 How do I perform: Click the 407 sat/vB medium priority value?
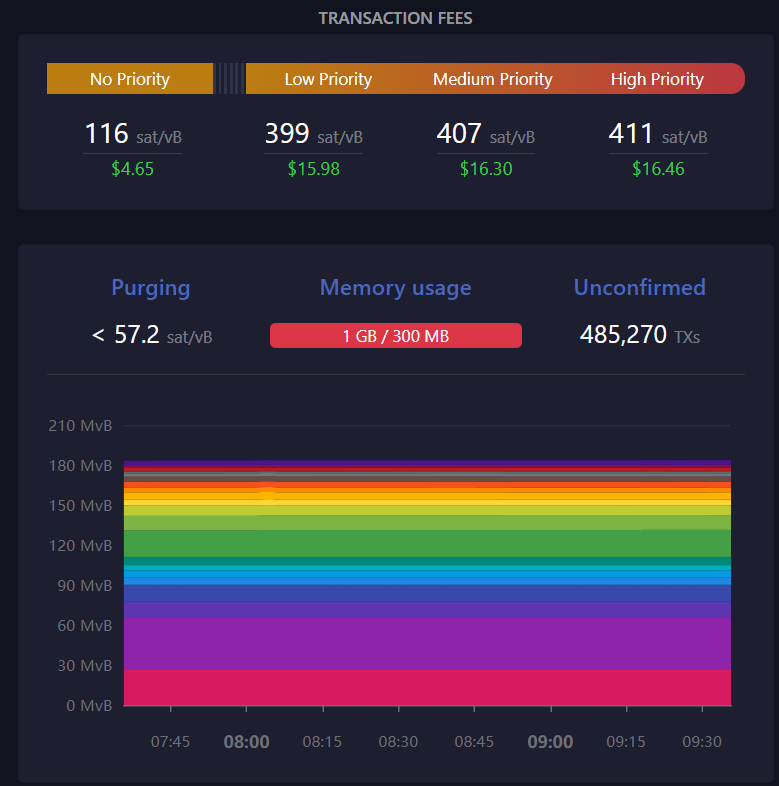point(486,134)
